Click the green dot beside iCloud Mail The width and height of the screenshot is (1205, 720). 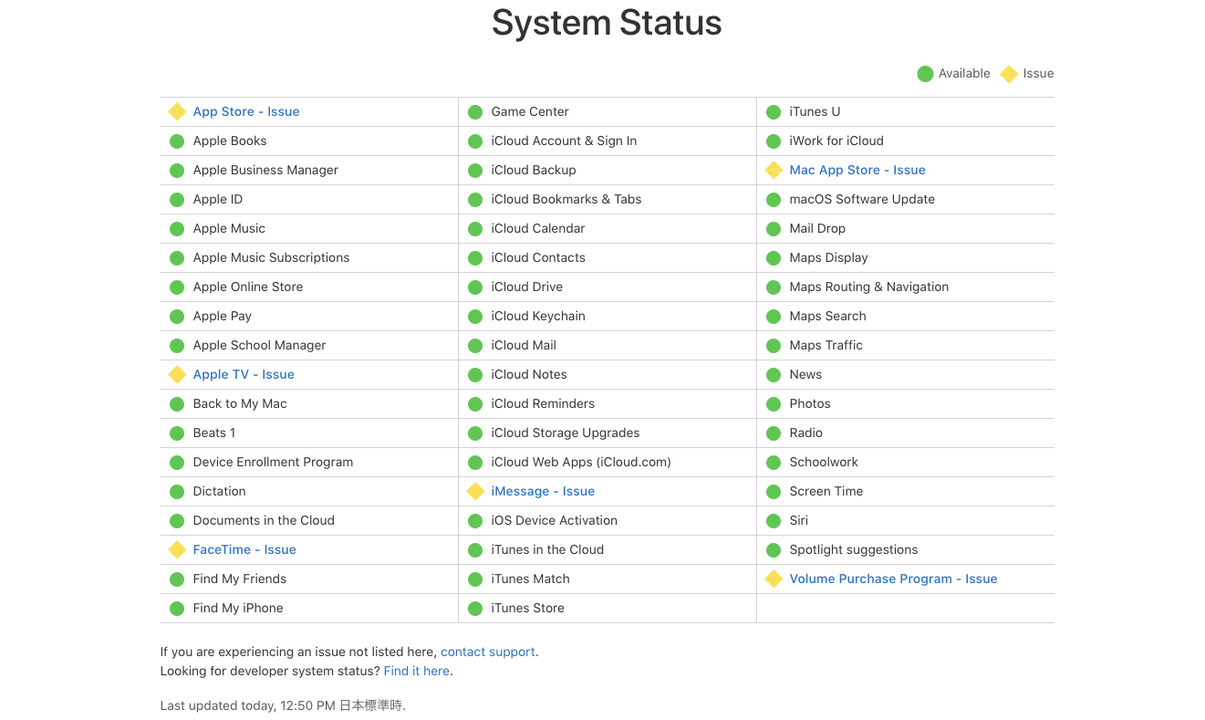[x=475, y=345]
